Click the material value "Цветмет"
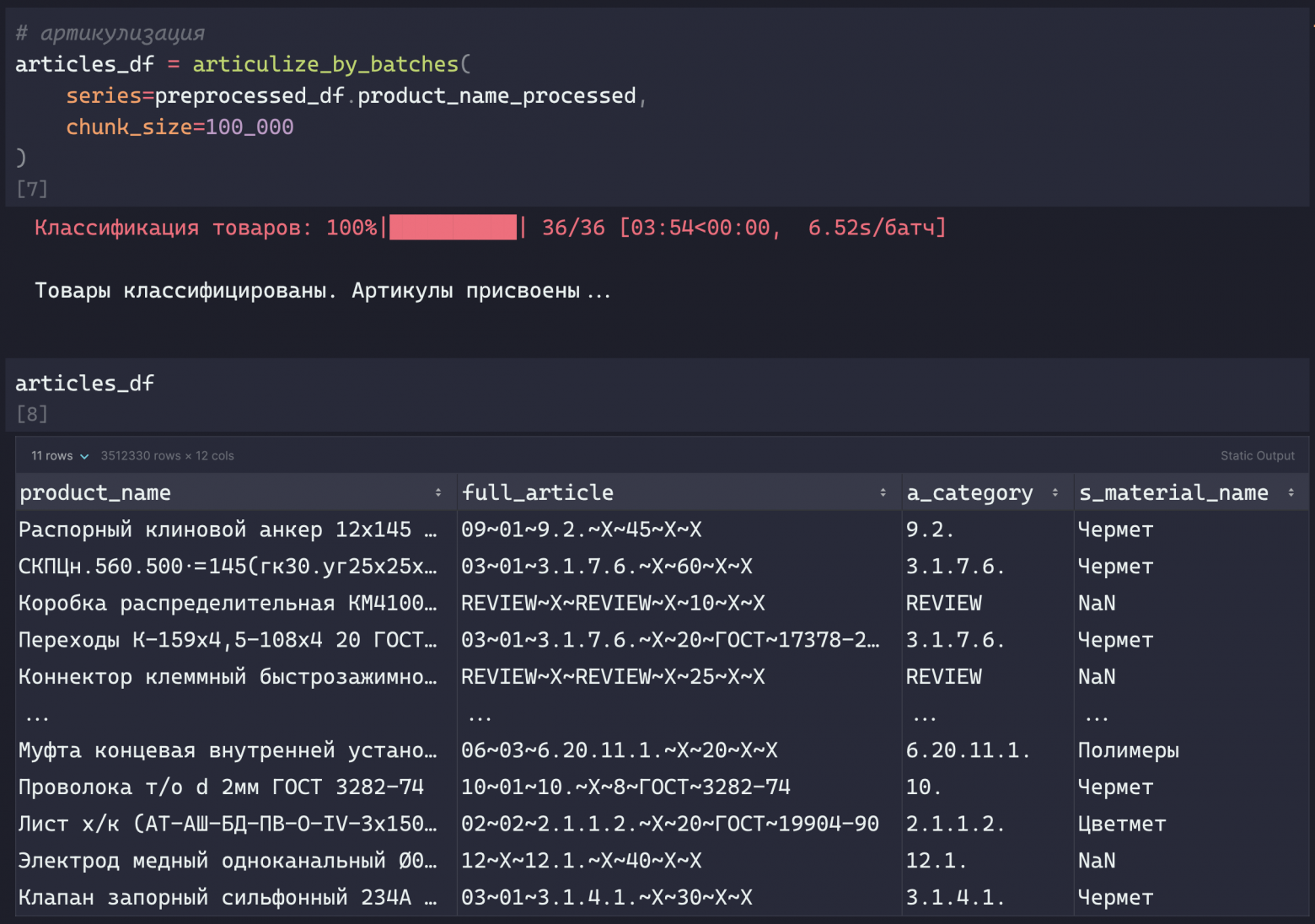Viewport: 1315px width, 924px height. point(1122,824)
